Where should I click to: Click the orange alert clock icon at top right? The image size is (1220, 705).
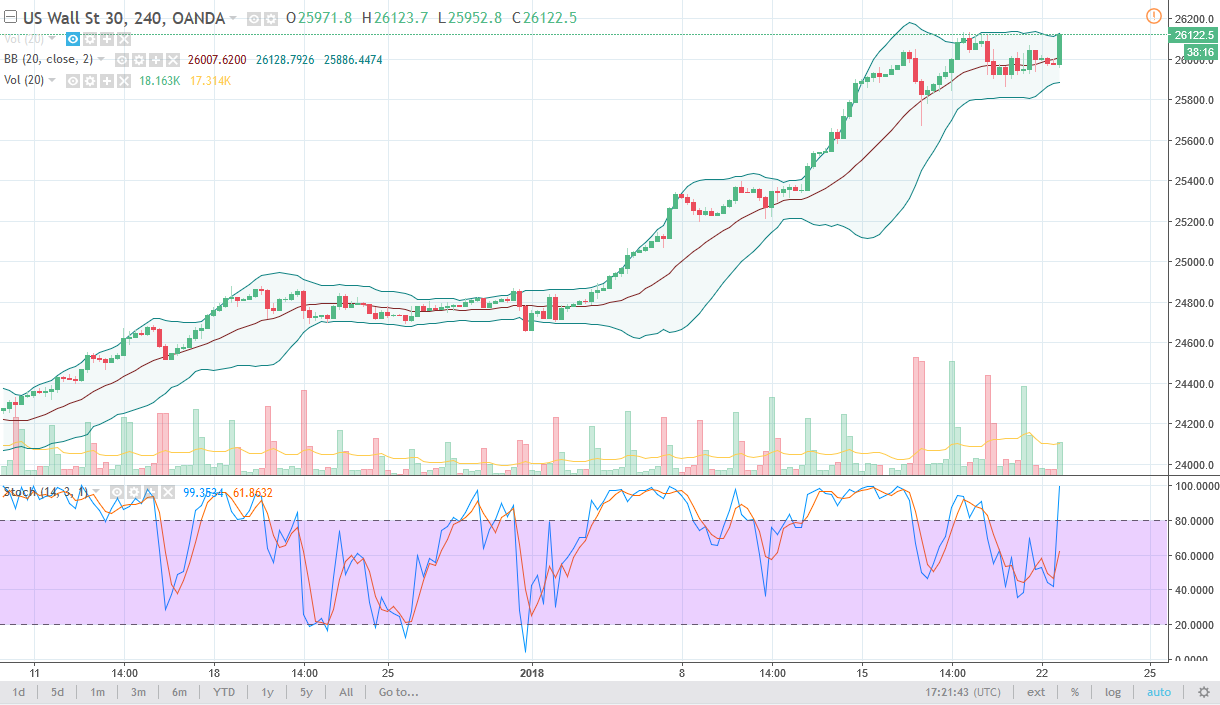pyautogui.click(x=1152, y=16)
